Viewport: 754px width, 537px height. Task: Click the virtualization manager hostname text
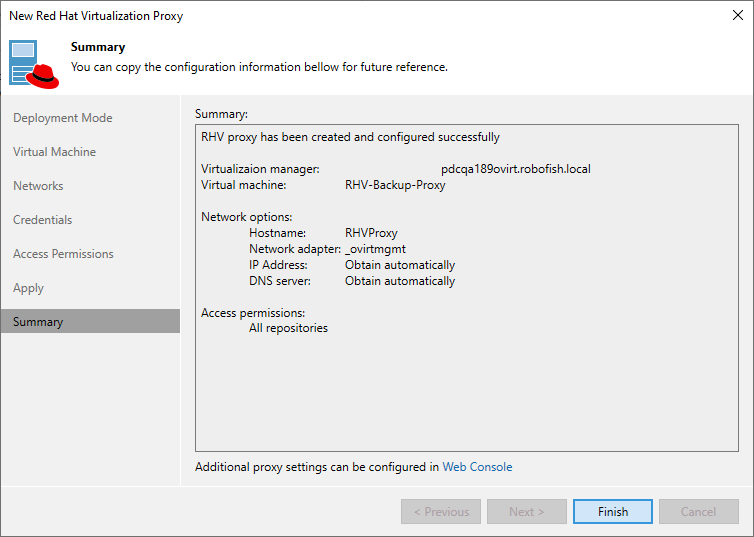(x=515, y=169)
